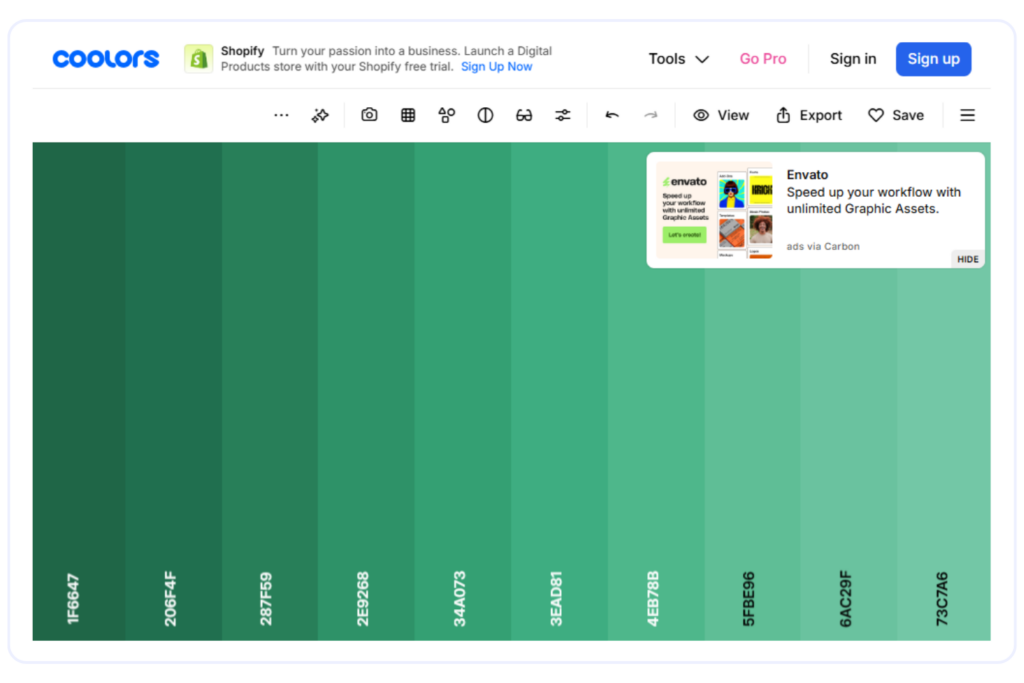Screen dimensions: 1024x683
Task: Hide the Envato ad banner
Action: 966,258
